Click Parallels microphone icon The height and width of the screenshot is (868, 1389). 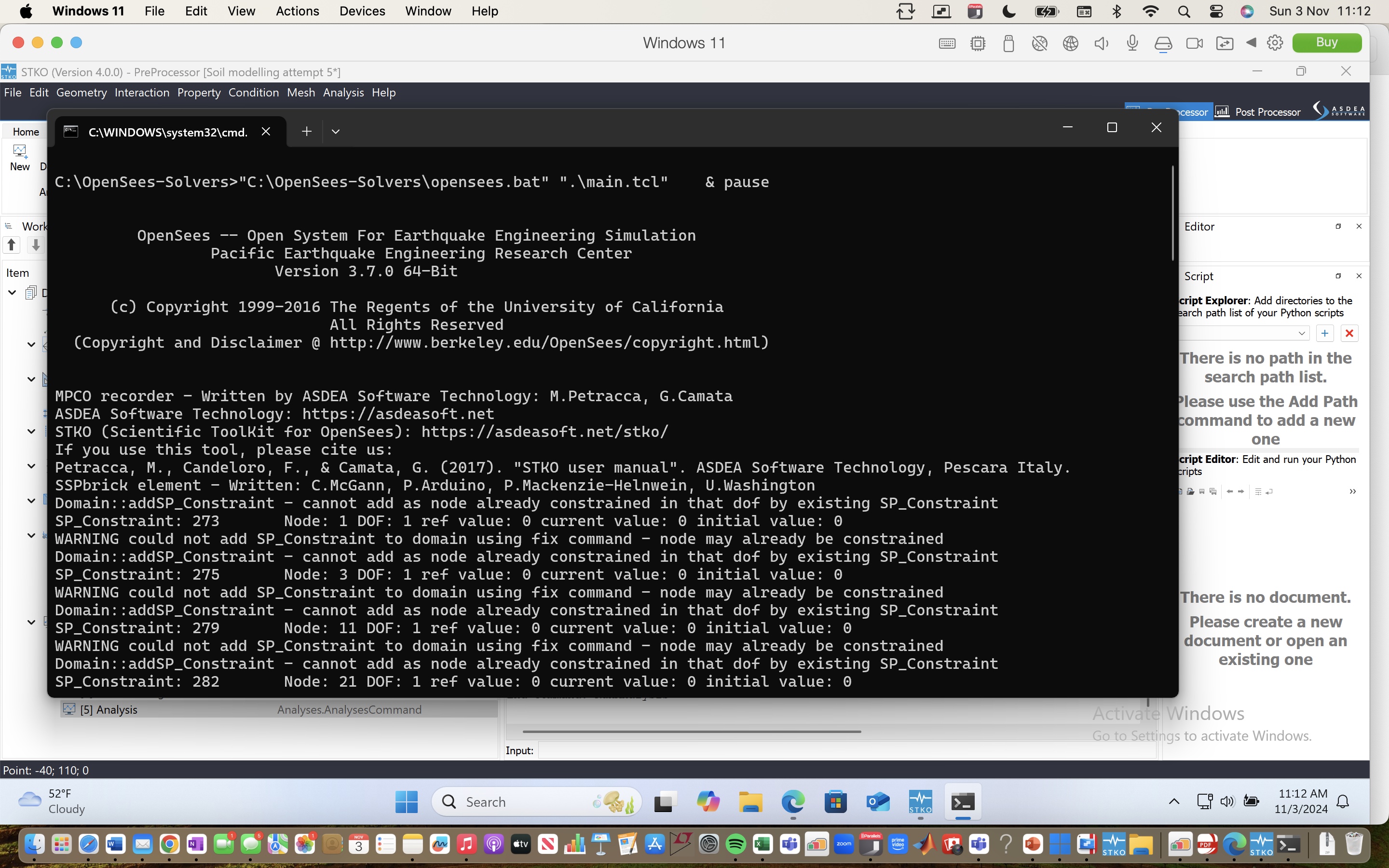pos(1132,43)
